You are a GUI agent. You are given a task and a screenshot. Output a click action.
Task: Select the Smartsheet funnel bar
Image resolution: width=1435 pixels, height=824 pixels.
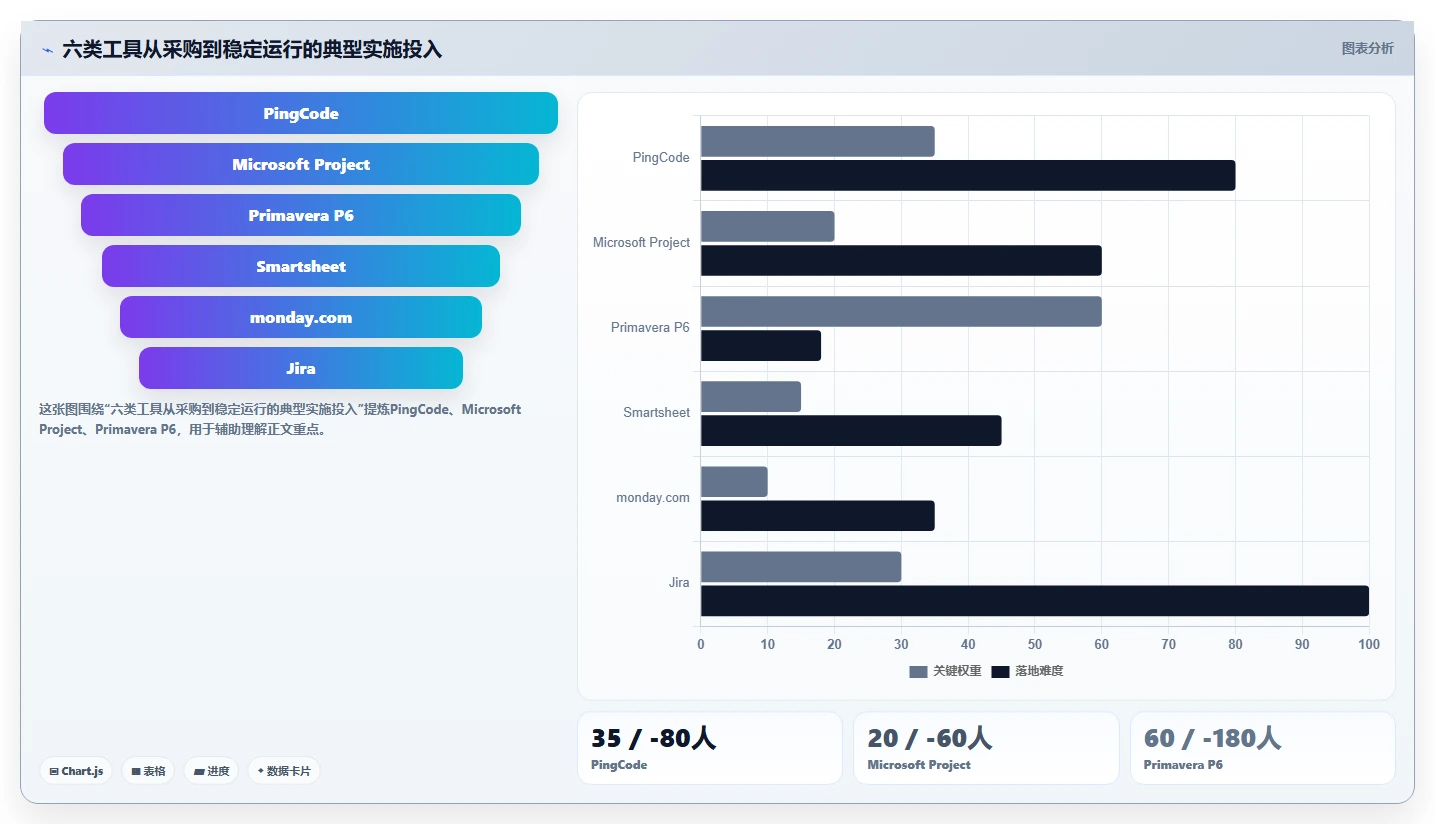click(x=301, y=266)
